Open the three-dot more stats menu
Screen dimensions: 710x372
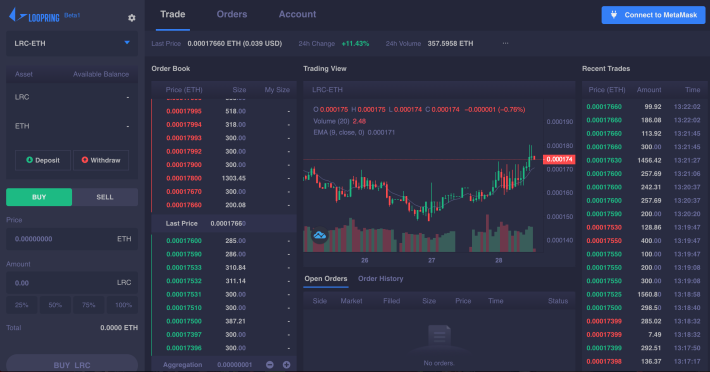click(505, 43)
